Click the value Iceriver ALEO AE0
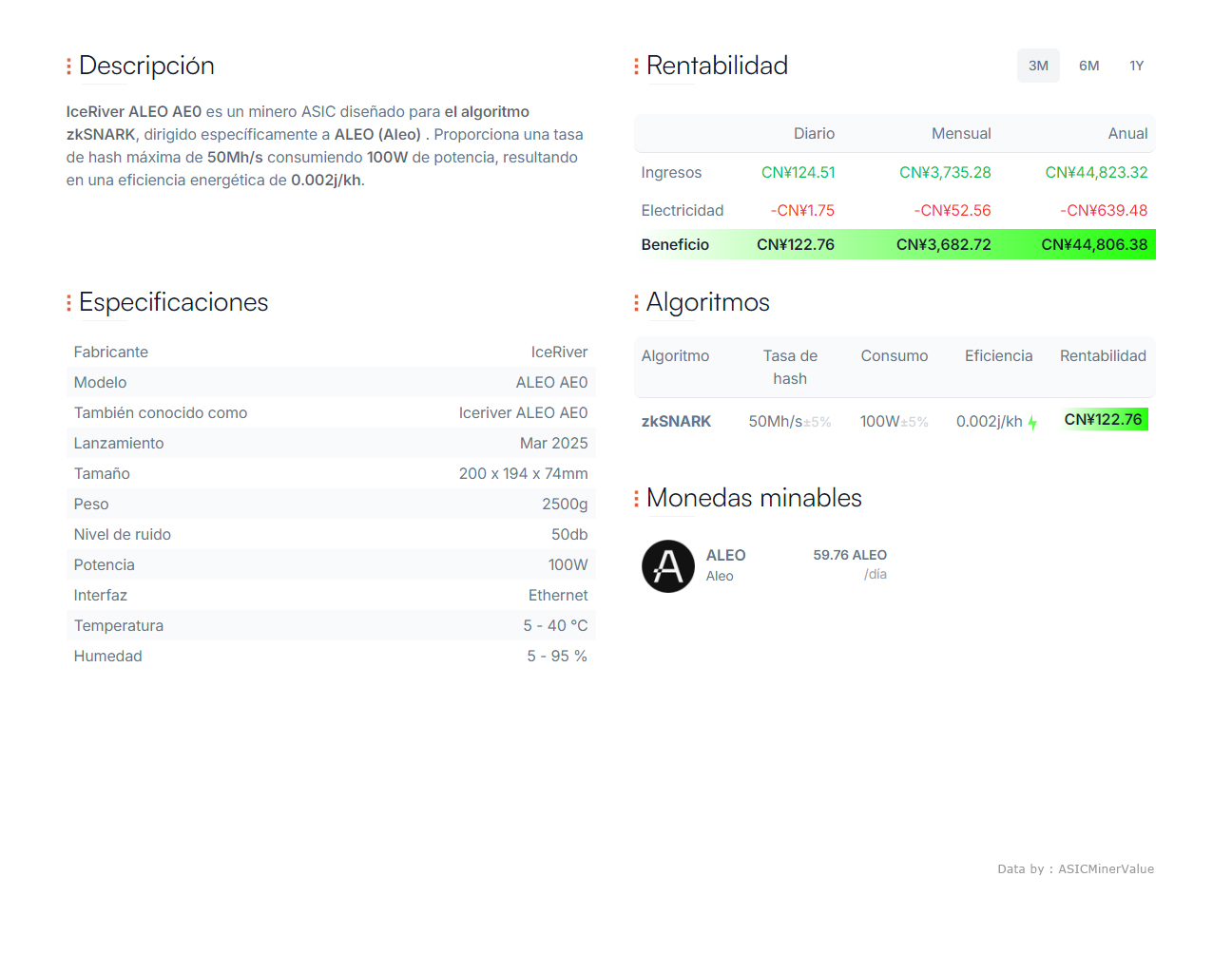This screenshot has height=953, width=1232. (523, 412)
